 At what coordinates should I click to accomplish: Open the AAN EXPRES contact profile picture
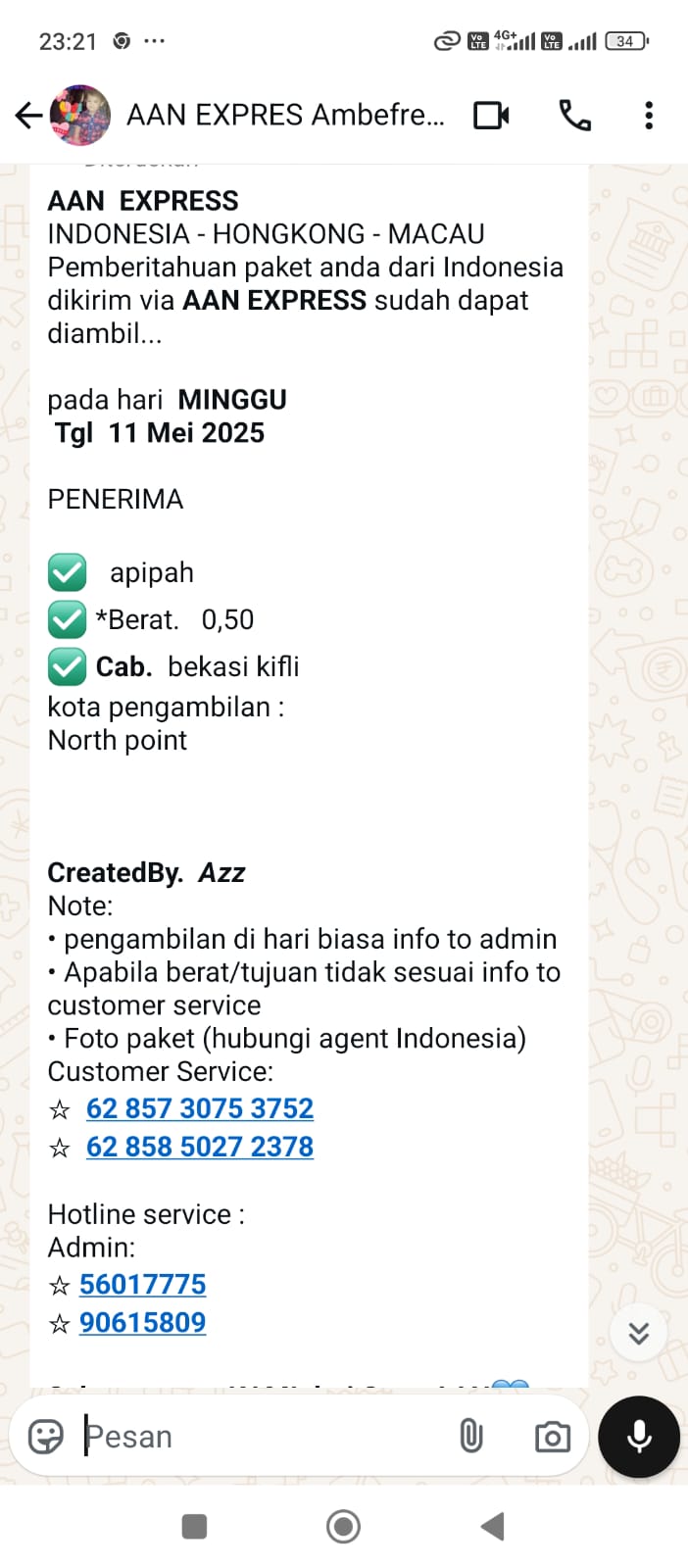tap(80, 116)
